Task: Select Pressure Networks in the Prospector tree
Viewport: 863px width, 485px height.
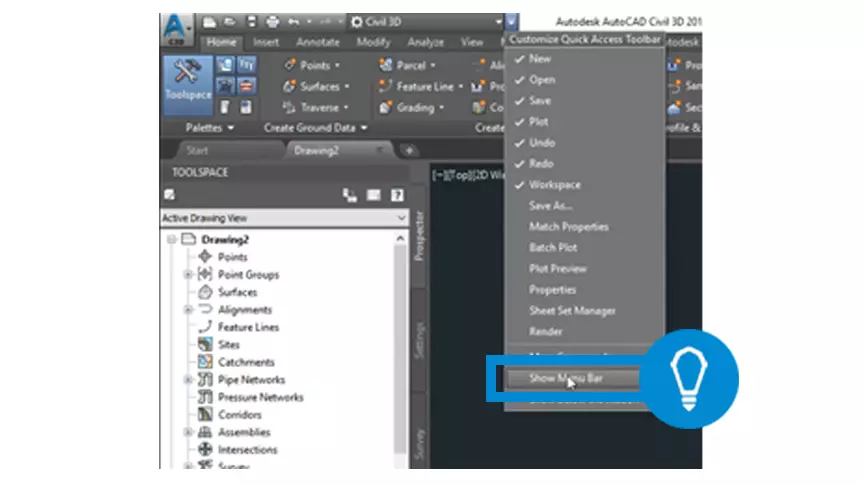Action: pyautogui.click(x=260, y=397)
